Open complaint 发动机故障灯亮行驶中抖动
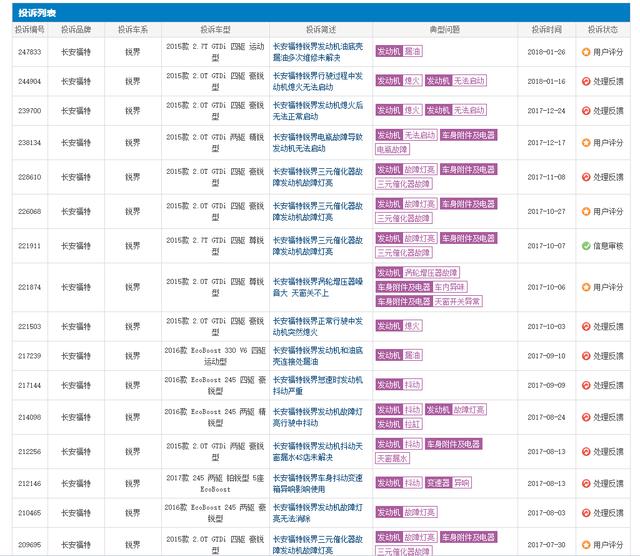Screen dimensions: 640x556 (x=318, y=417)
